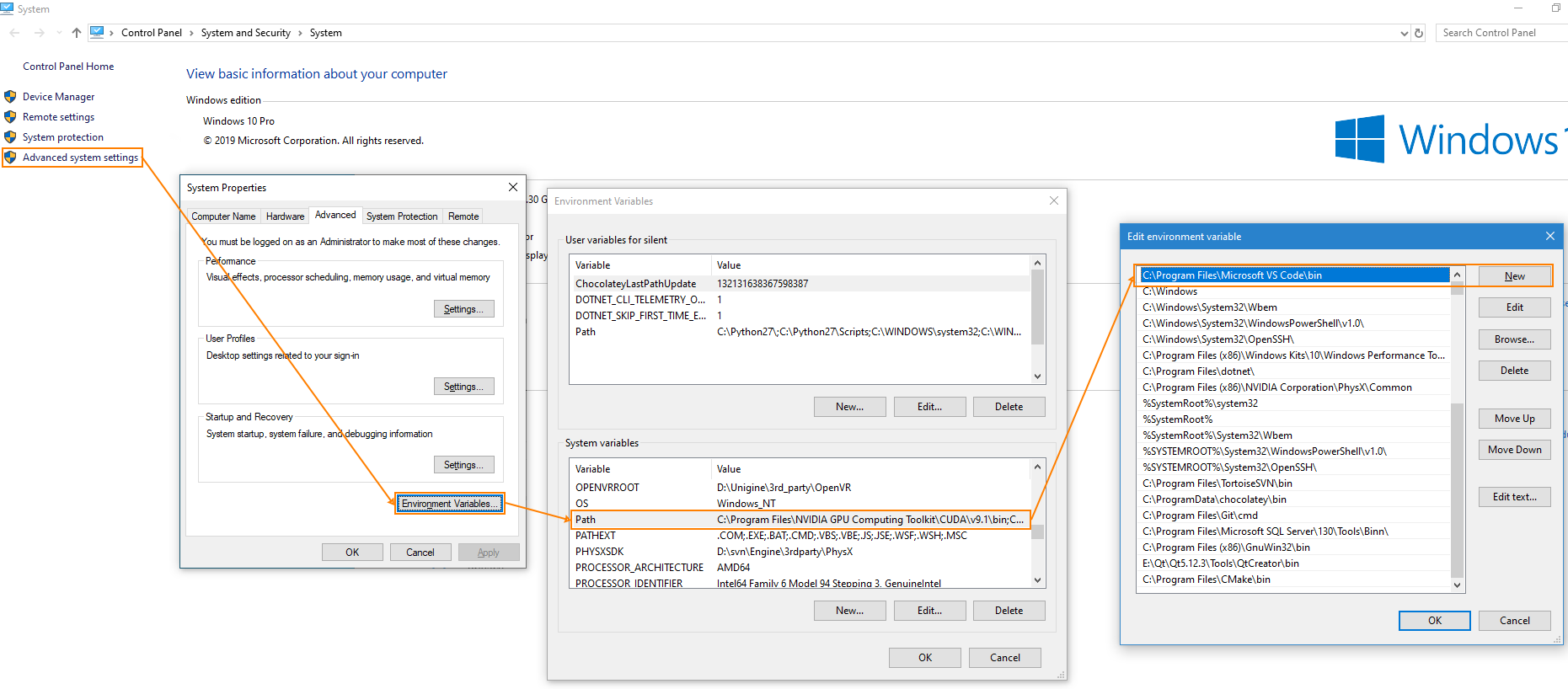This screenshot has width=1568, height=689.
Task: Switch to the Hardware tab
Action: pyautogui.click(x=285, y=216)
